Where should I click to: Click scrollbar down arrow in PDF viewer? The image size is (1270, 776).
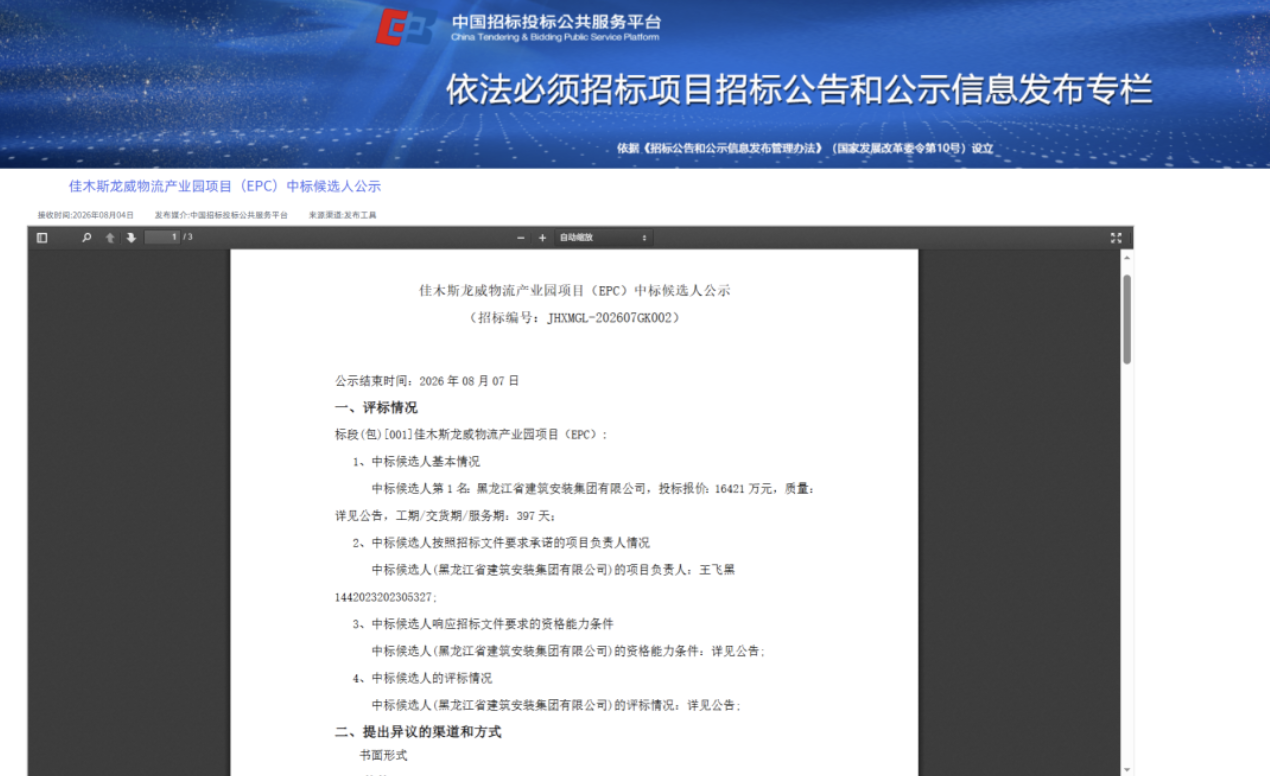point(1127,769)
